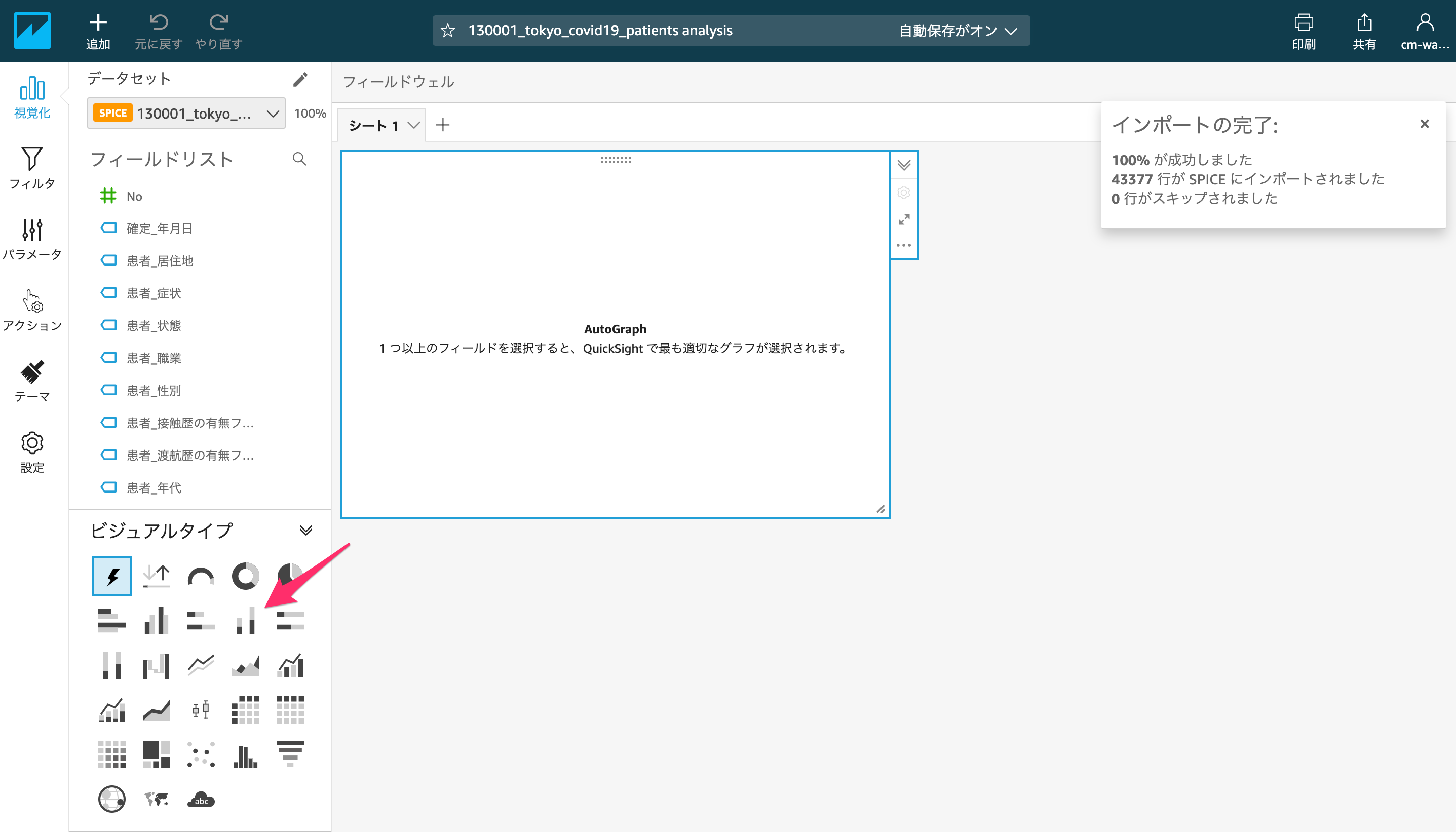The width and height of the screenshot is (1456, 832).
Task: Select the 患者_年代 field
Action: point(154,487)
